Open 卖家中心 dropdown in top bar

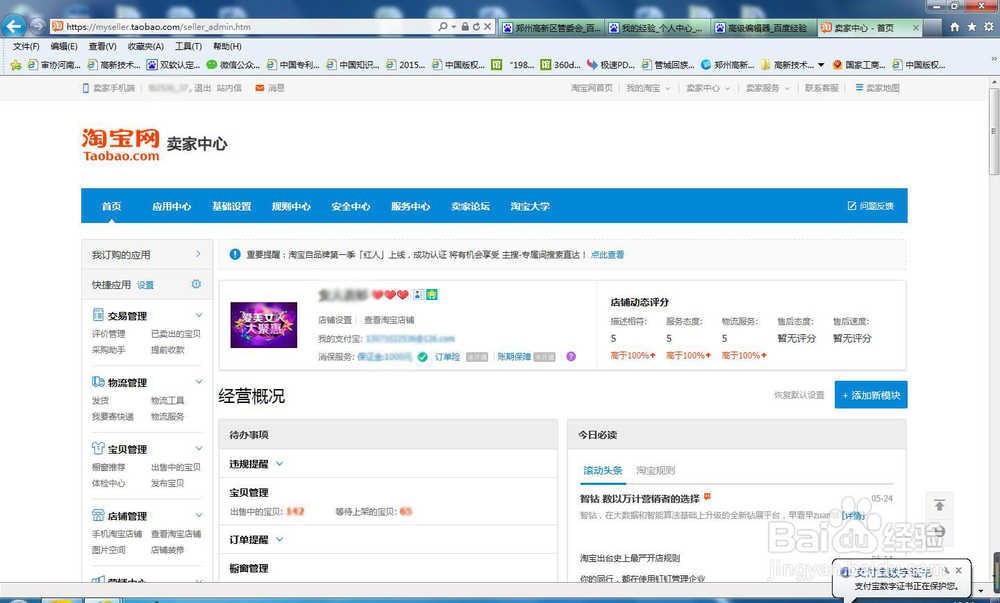(x=708, y=88)
